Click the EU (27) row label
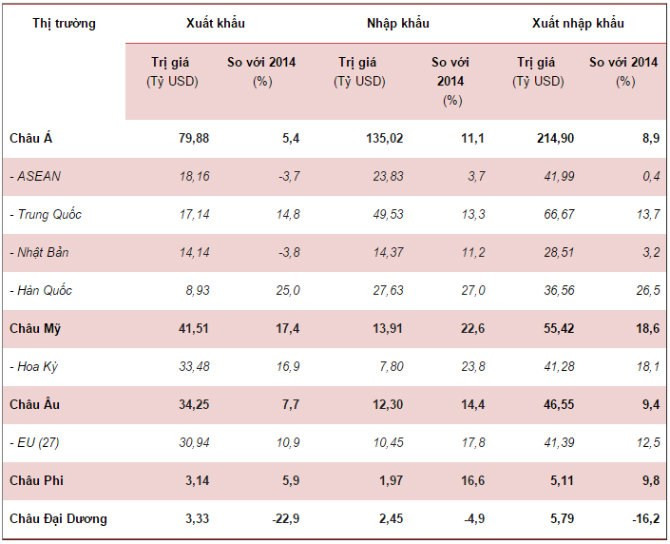Image resolution: width=670 pixels, height=544 pixels. point(36,442)
